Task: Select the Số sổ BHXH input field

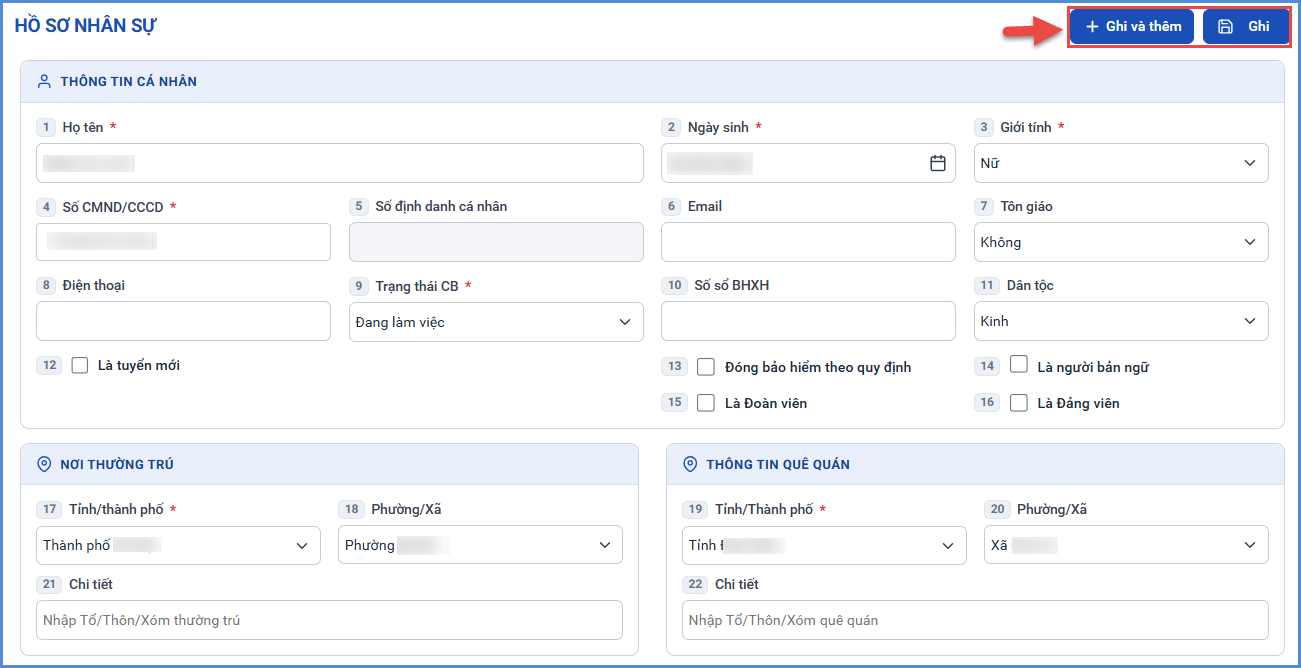Action: coord(808,321)
